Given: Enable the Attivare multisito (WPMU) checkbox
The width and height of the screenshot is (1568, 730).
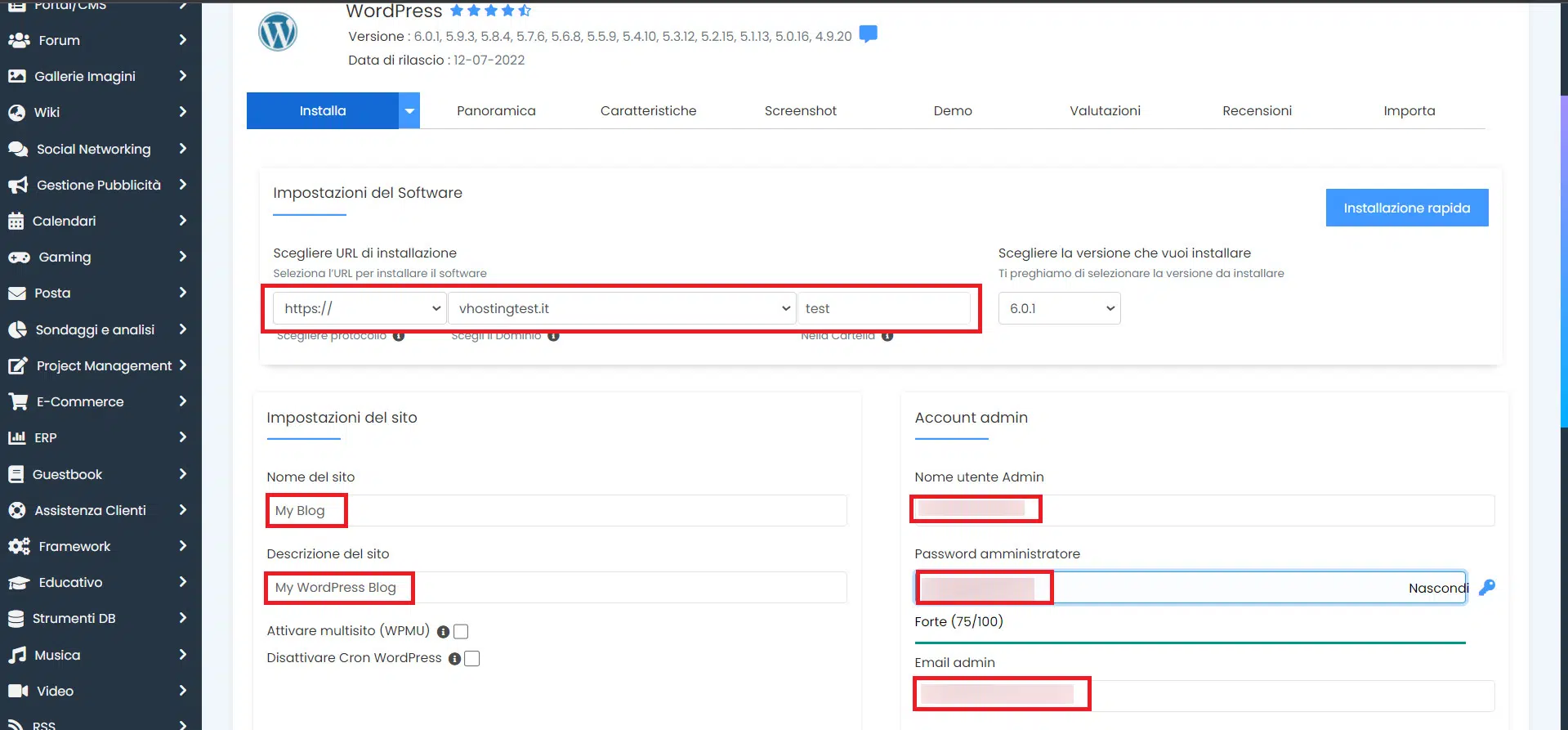Looking at the screenshot, I should coord(461,631).
